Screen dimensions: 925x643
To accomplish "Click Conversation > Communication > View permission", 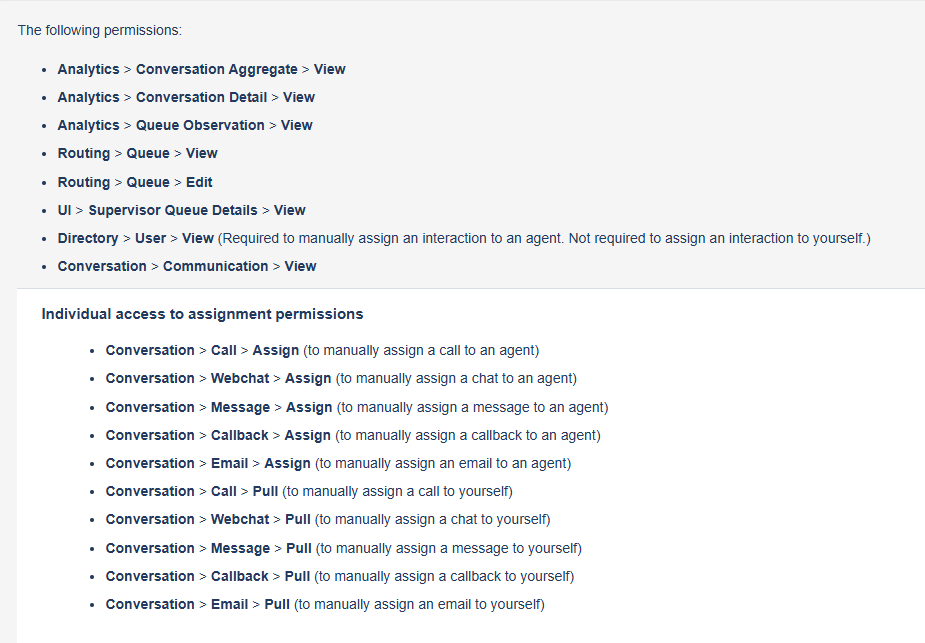I will point(187,266).
